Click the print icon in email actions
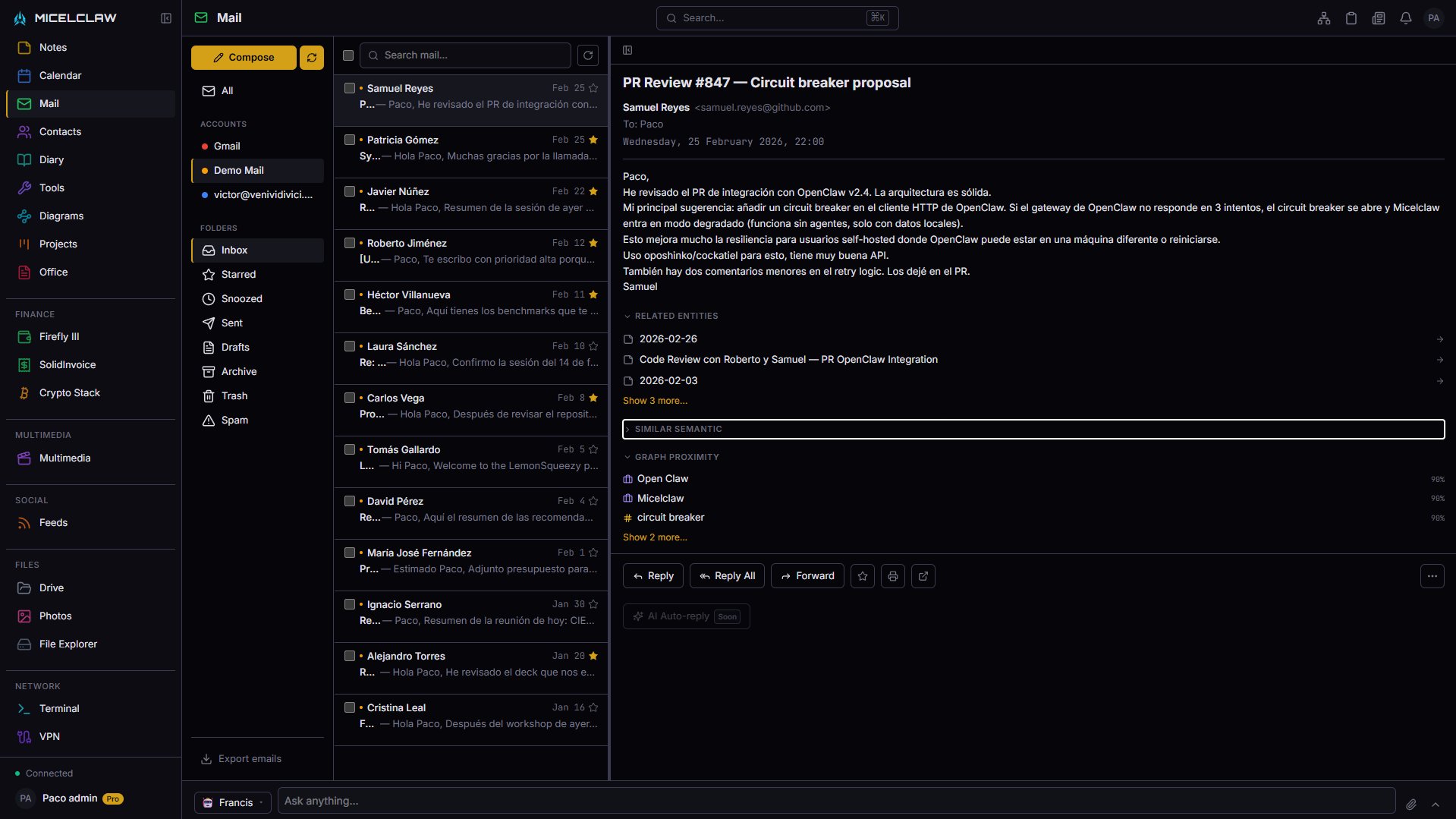Viewport: 1456px width, 819px height. point(892,576)
